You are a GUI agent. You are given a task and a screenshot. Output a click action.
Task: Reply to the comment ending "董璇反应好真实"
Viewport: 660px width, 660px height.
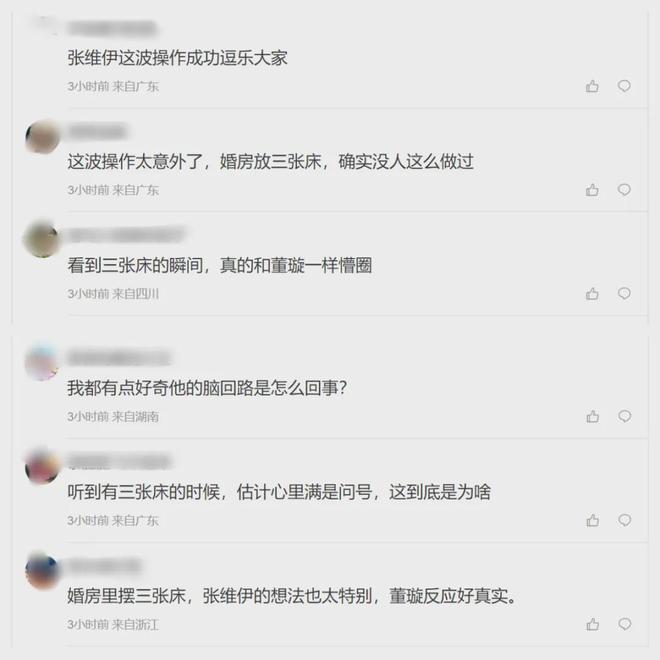[625, 624]
